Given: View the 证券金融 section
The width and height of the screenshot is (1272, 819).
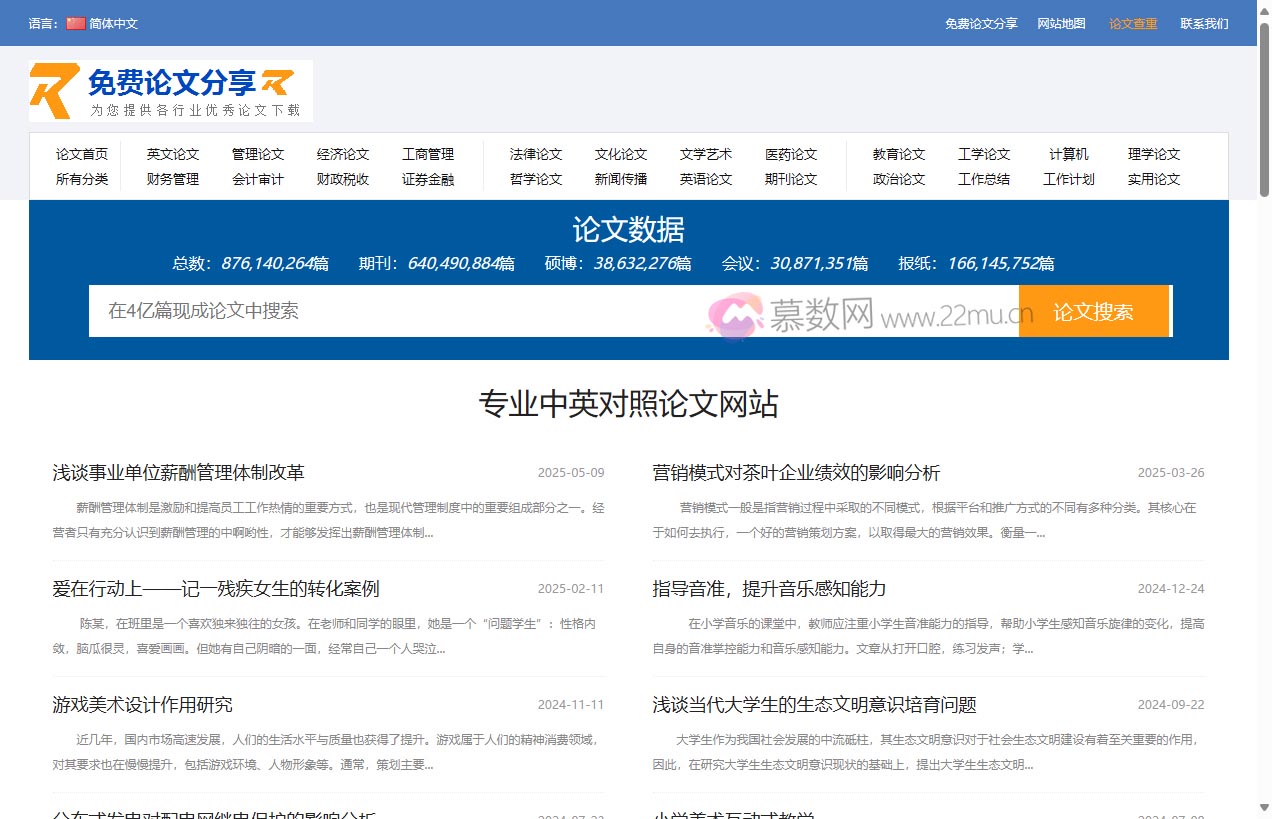Looking at the screenshot, I should pos(429,180).
